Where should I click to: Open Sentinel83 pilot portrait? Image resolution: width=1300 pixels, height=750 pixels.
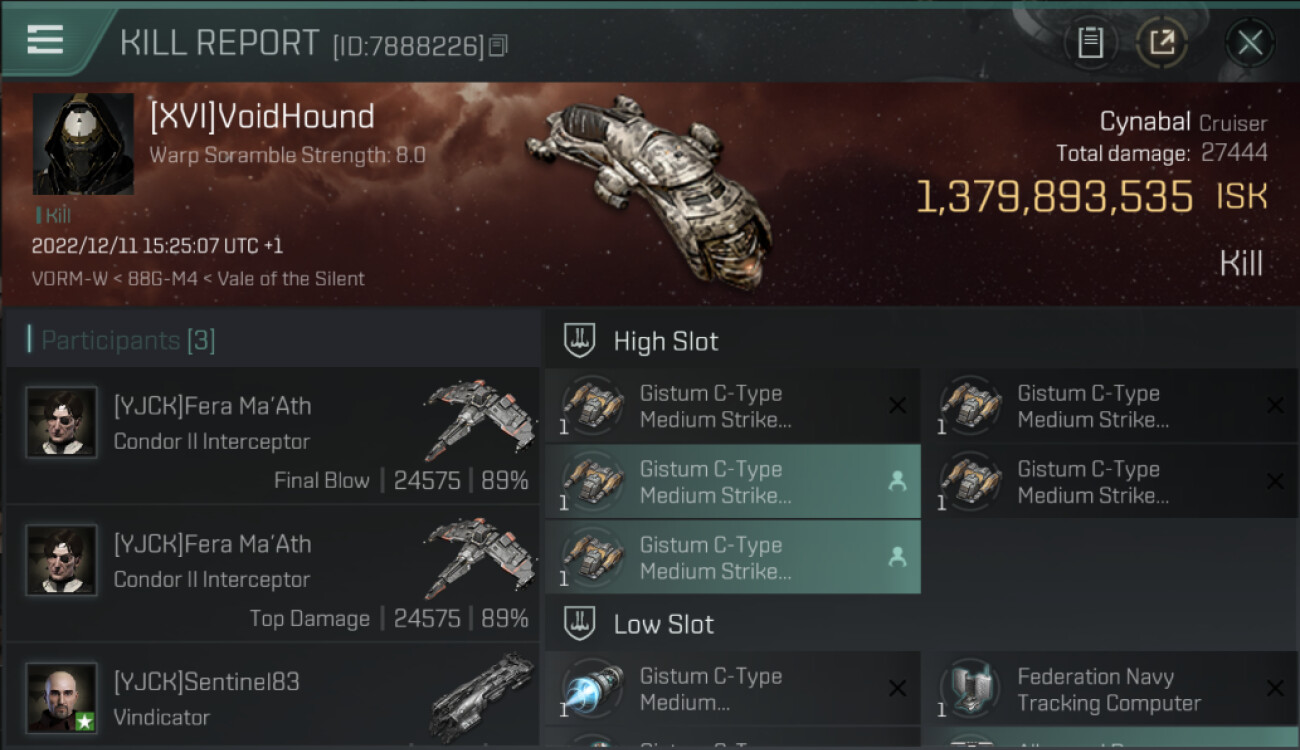point(62,698)
